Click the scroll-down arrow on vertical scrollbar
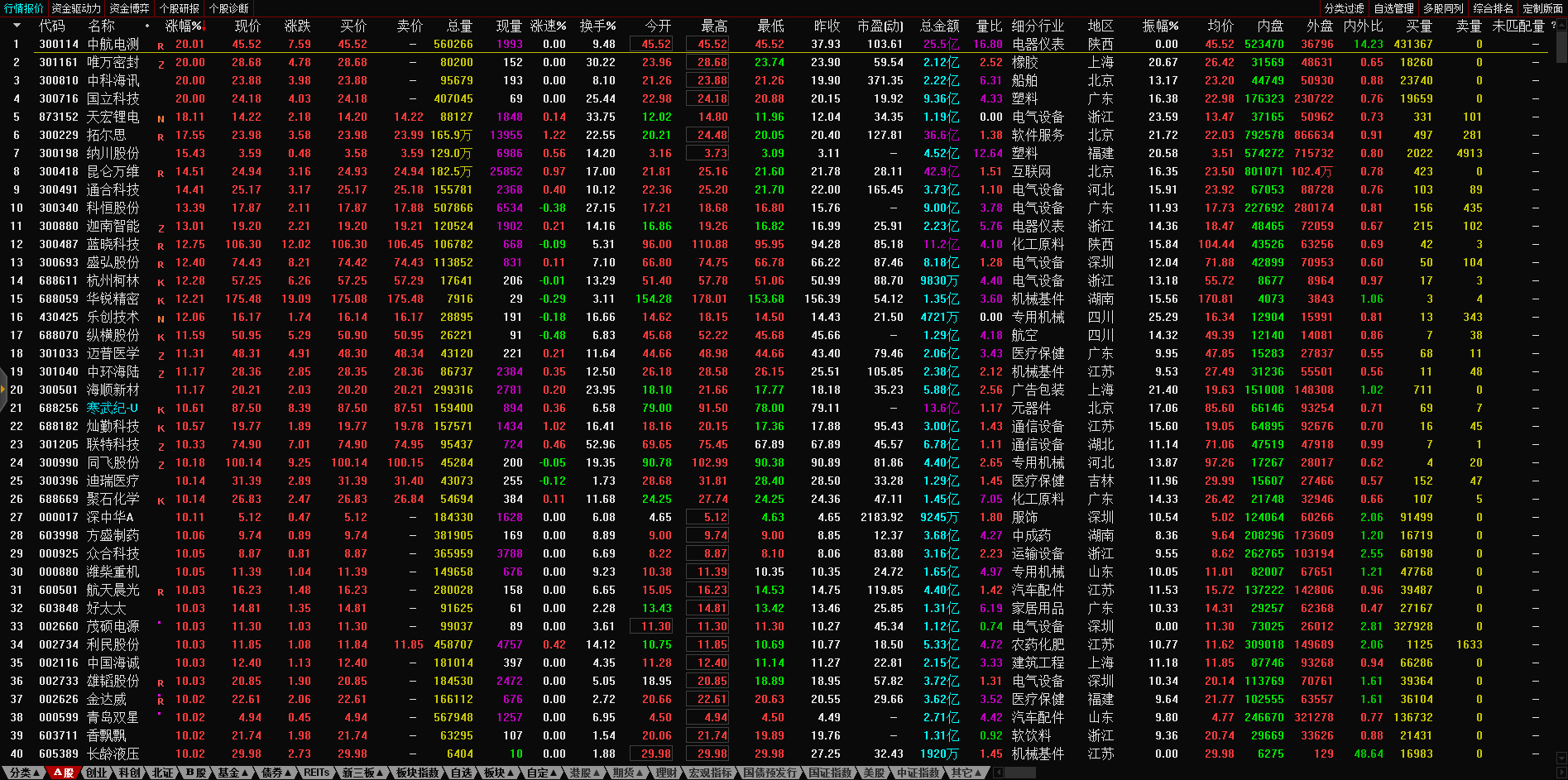 tap(1561, 757)
